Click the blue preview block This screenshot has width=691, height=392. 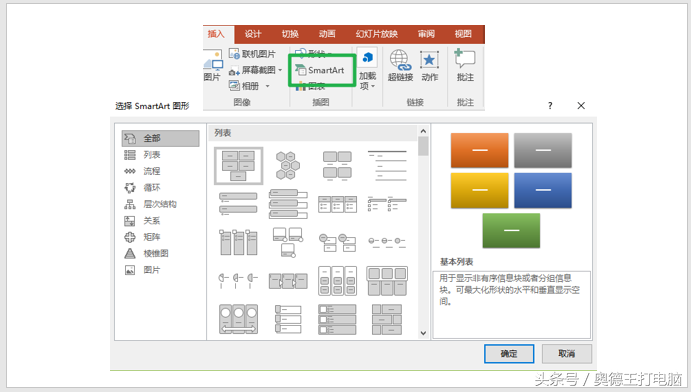tap(543, 190)
